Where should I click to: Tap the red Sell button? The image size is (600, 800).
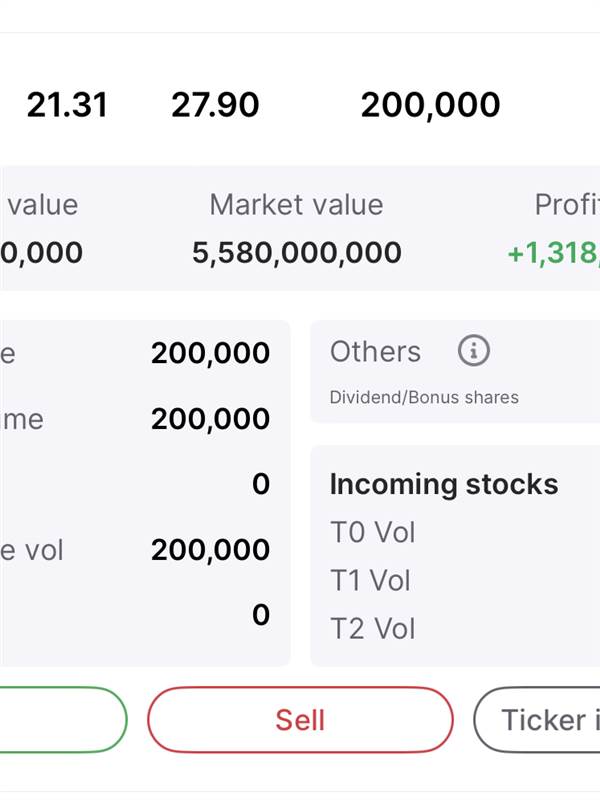coord(300,720)
